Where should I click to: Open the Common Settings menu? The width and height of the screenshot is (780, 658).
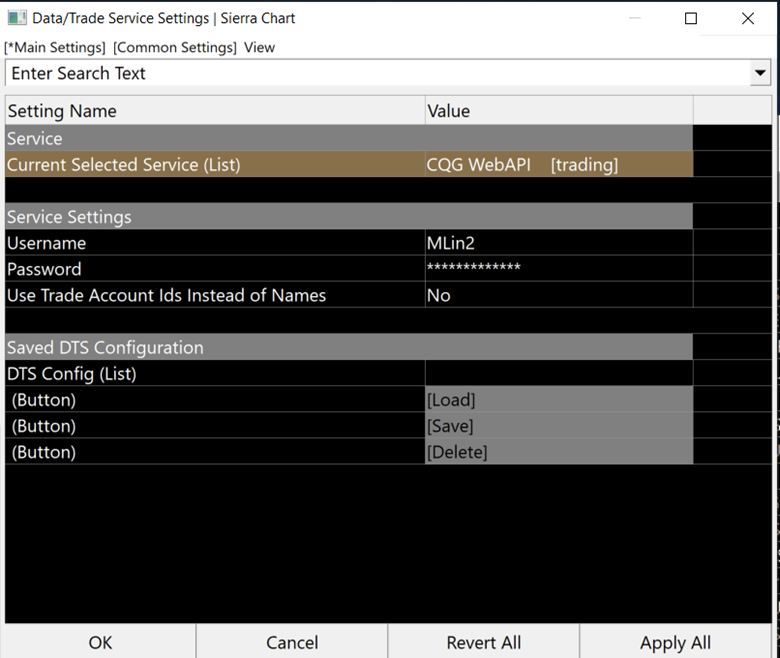coord(175,47)
